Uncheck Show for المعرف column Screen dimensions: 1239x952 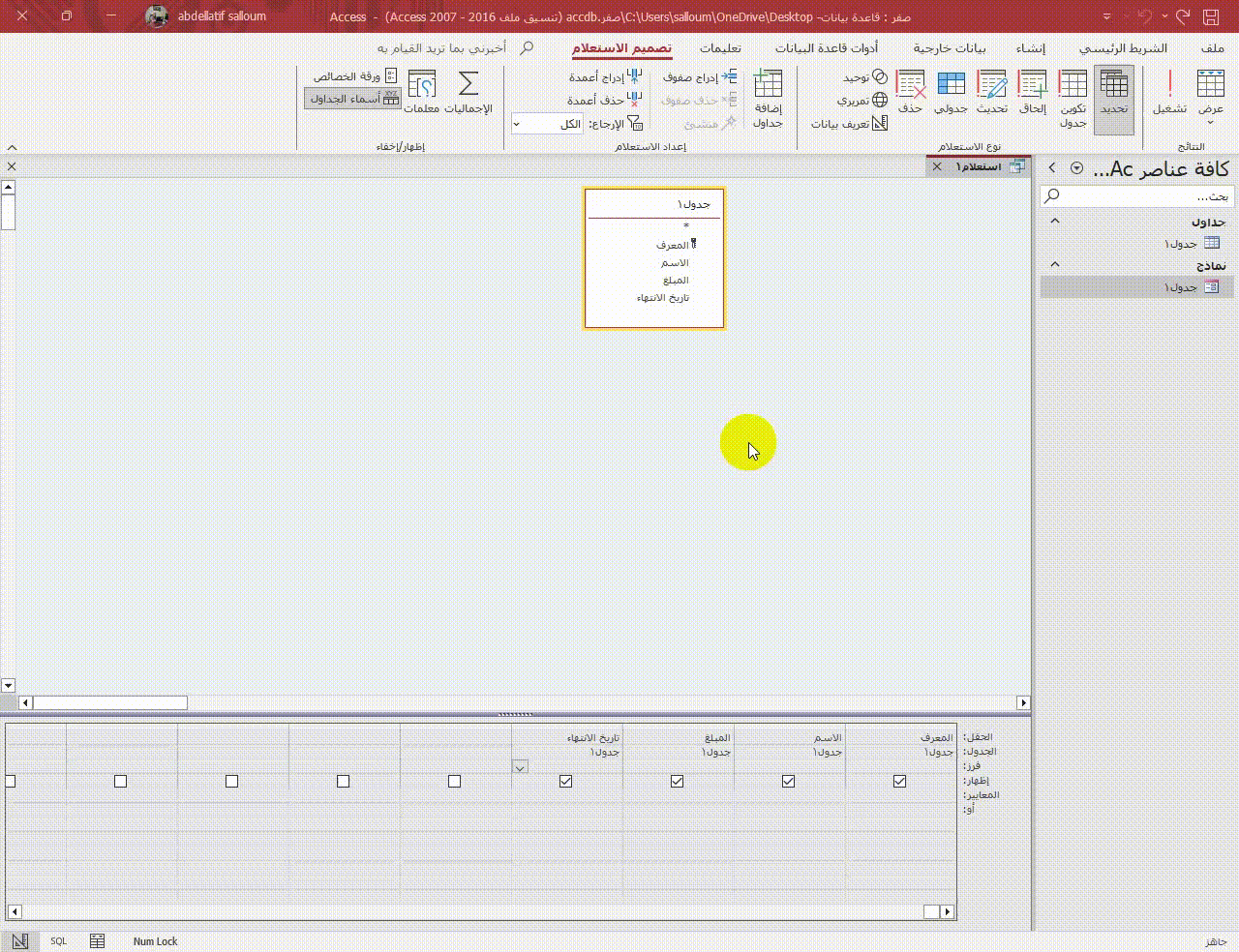899,781
